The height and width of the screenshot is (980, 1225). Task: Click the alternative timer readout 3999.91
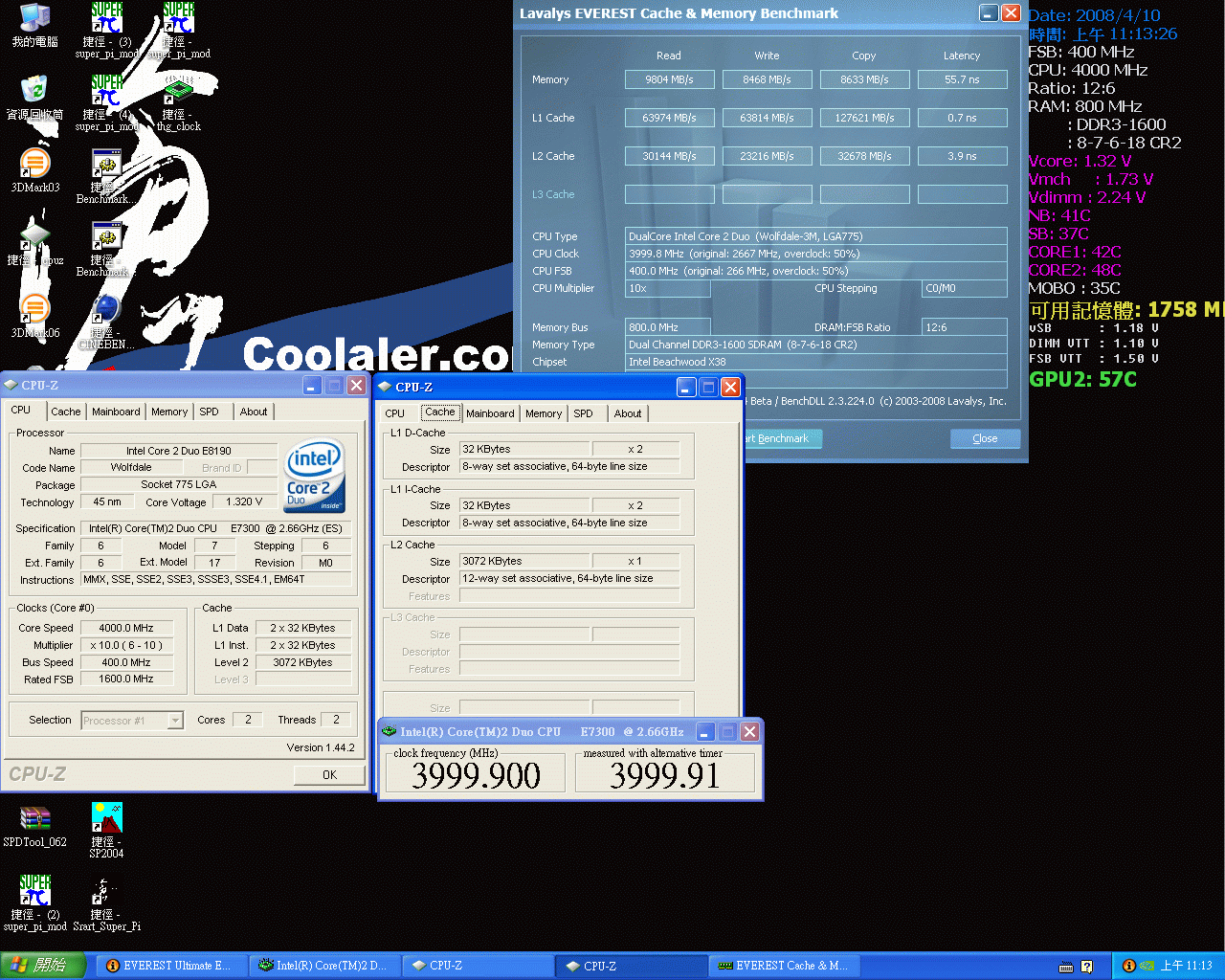click(x=664, y=775)
